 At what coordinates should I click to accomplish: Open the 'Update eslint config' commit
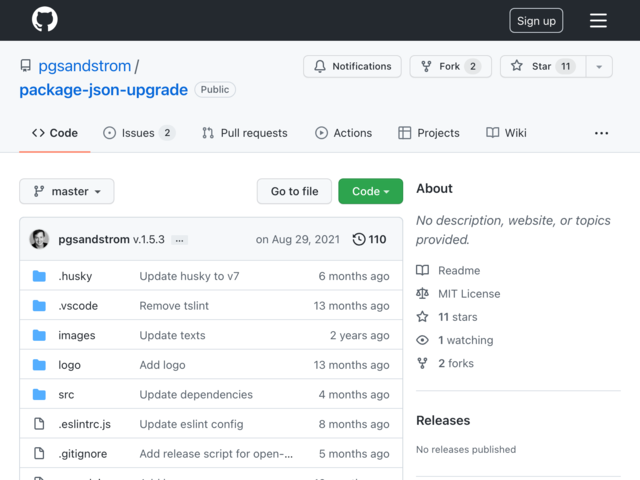[191, 424]
